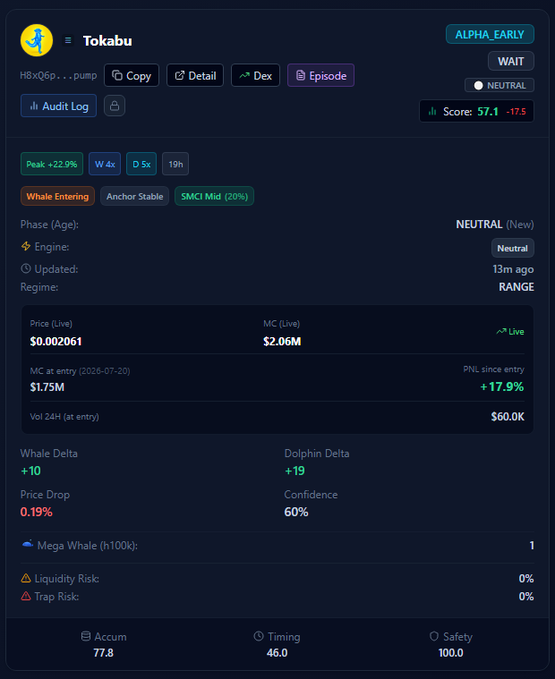
Task: Click the SMCI Mid (20%) tag
Action: coord(214,196)
